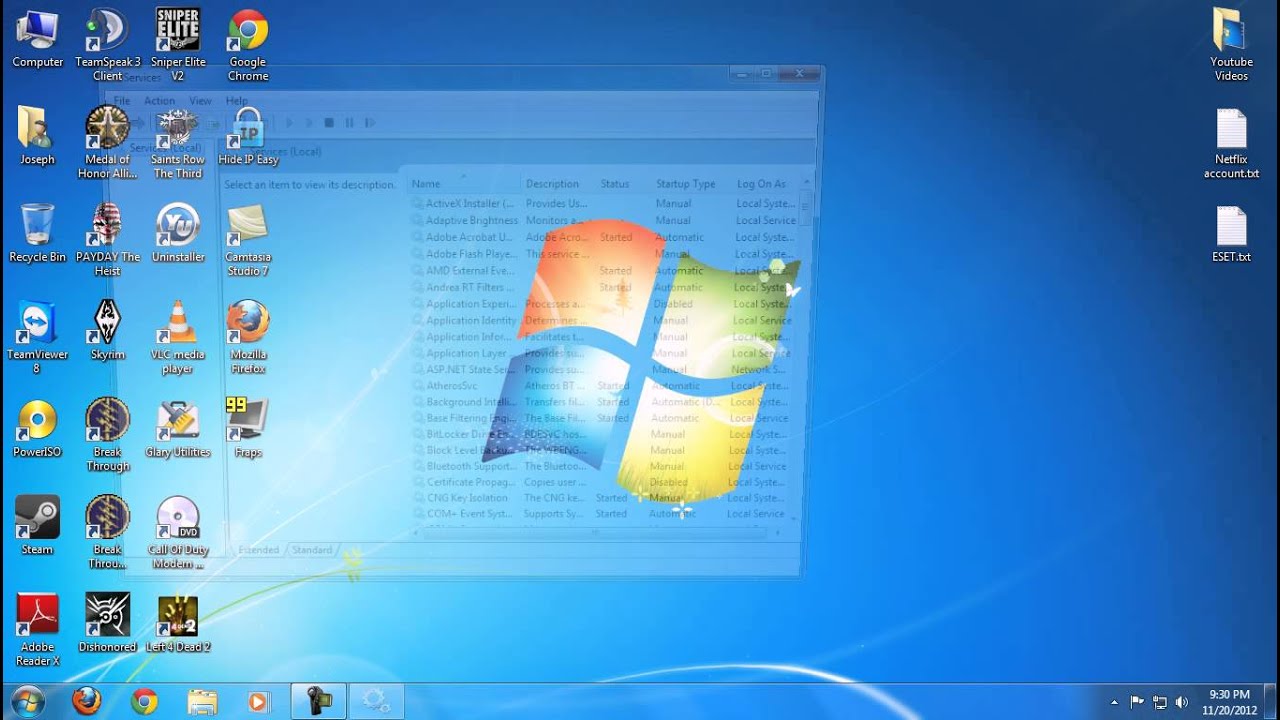Select the Joseph user folder icon
1280x720 pixels.
pyautogui.click(x=37, y=136)
